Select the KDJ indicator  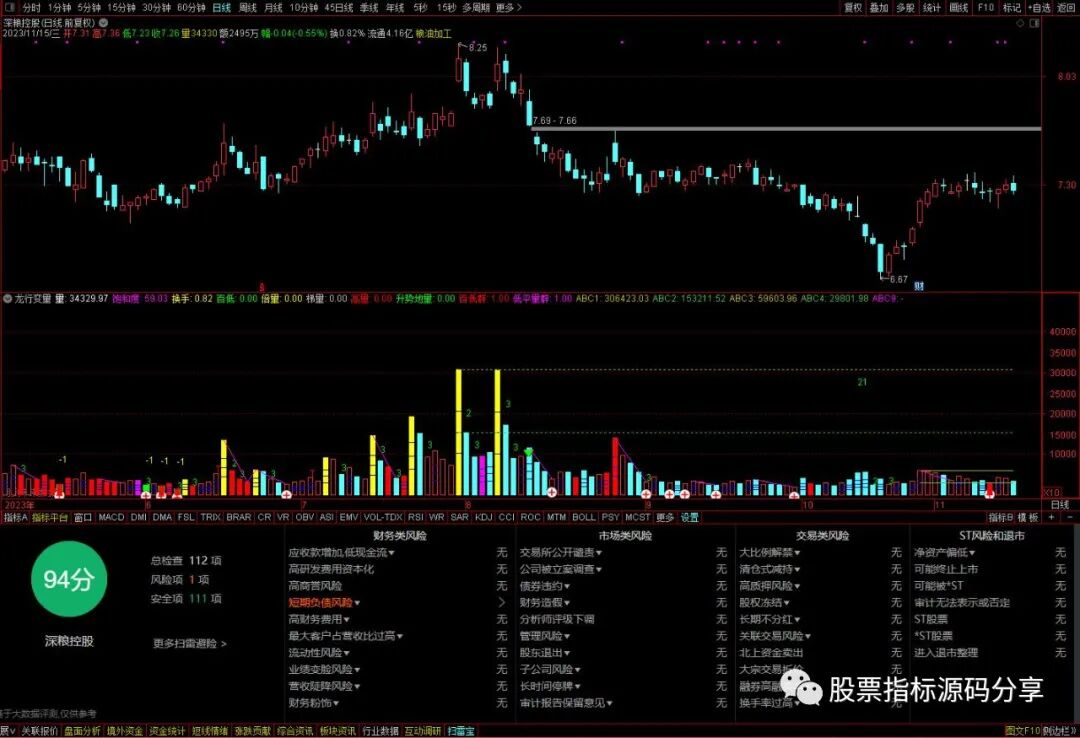pyautogui.click(x=484, y=517)
